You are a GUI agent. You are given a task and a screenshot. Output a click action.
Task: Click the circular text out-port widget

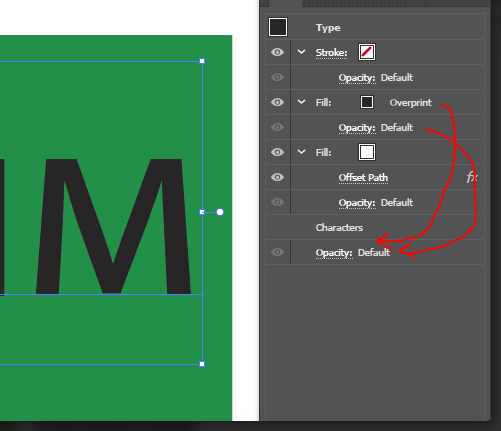click(220, 212)
